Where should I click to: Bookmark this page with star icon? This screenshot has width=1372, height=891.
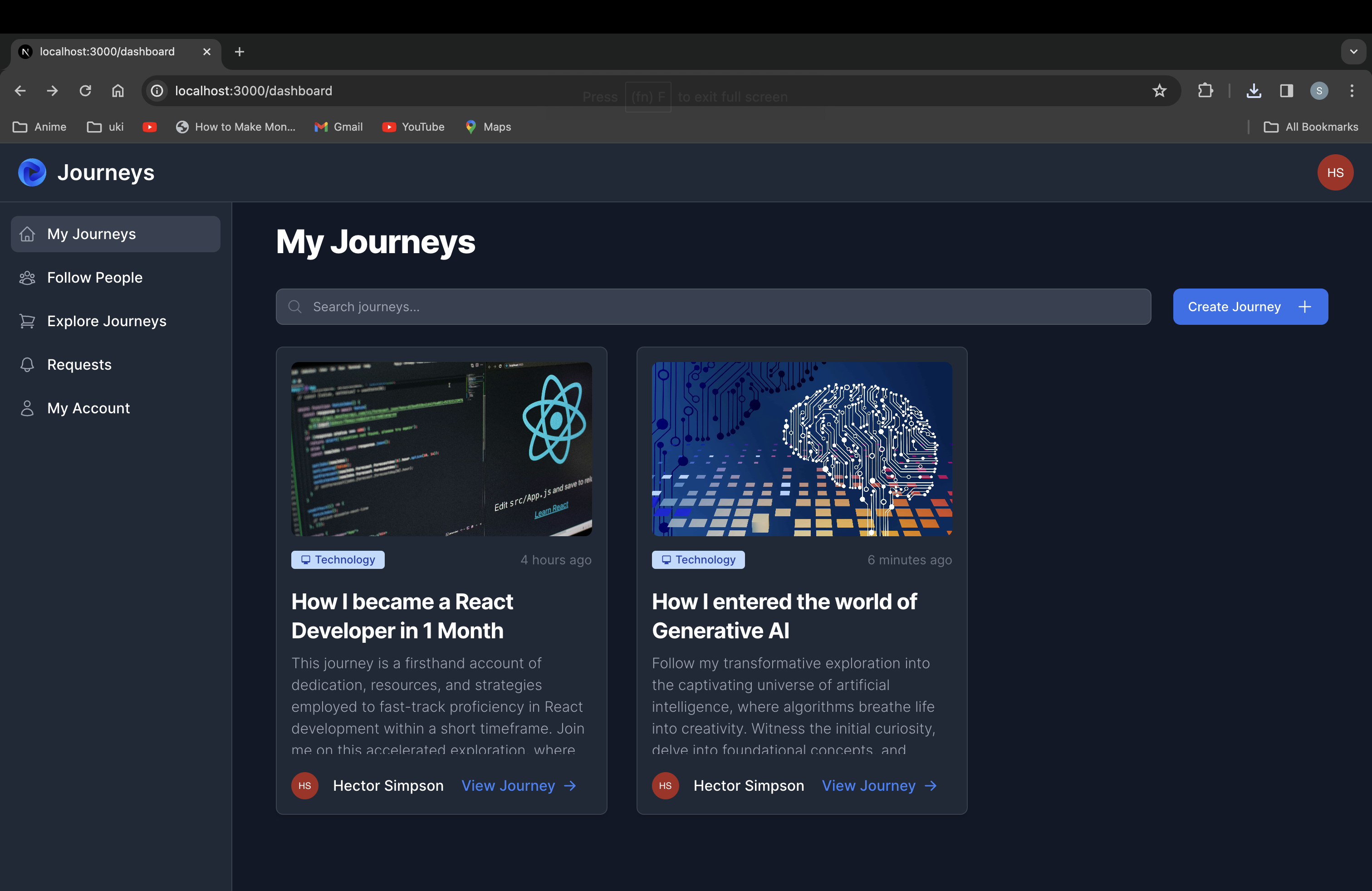pyautogui.click(x=1159, y=90)
